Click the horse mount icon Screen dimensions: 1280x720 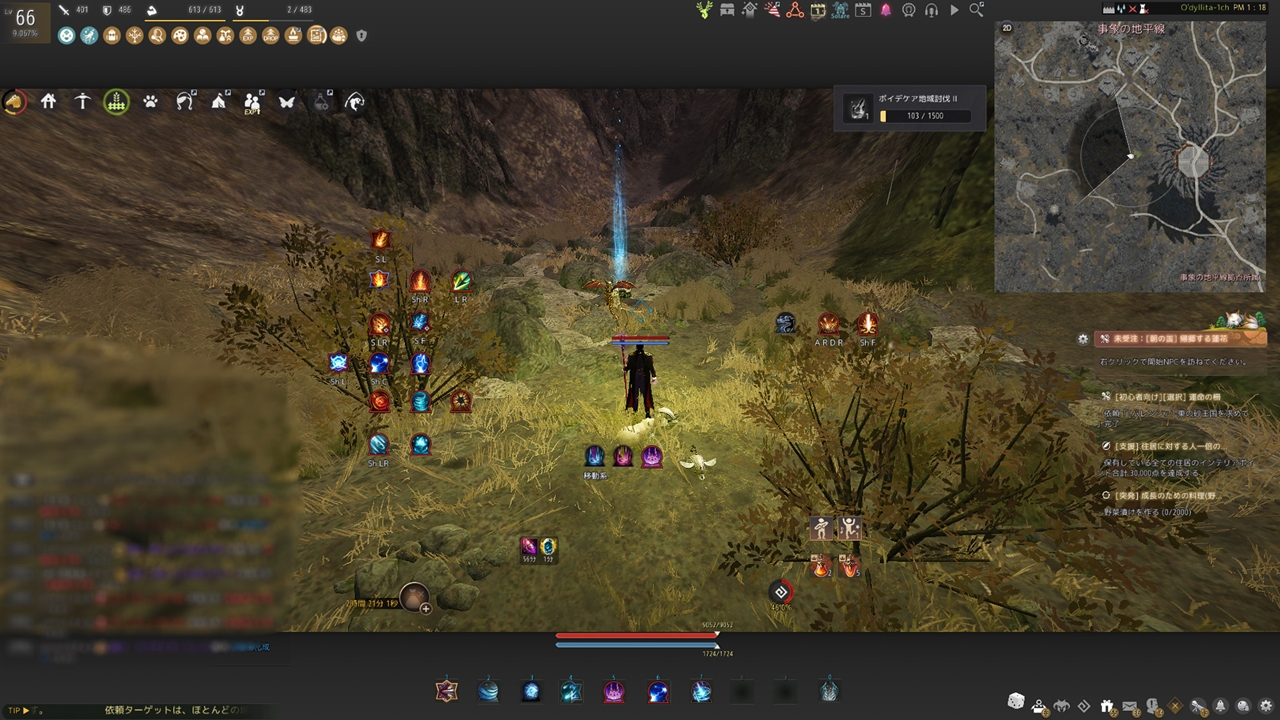click(x=14, y=102)
